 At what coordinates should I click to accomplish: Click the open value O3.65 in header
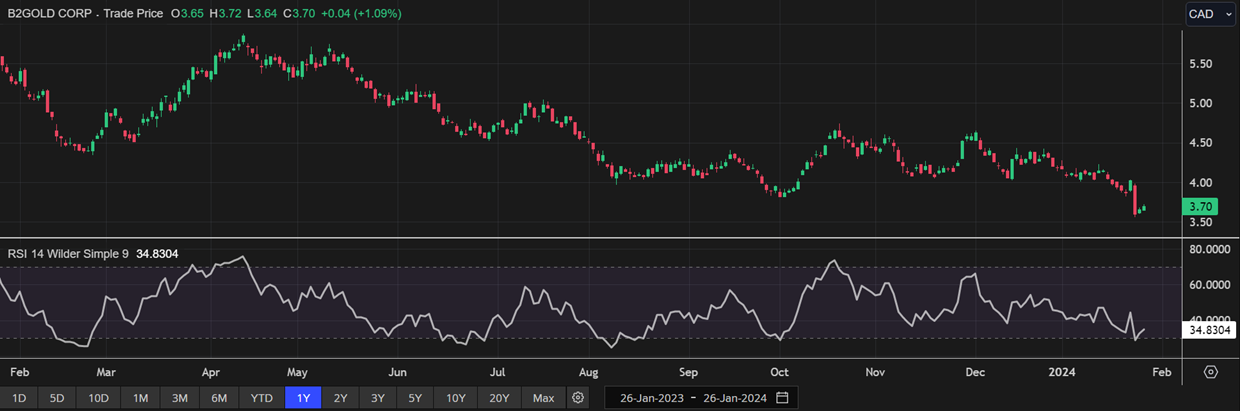(x=188, y=15)
